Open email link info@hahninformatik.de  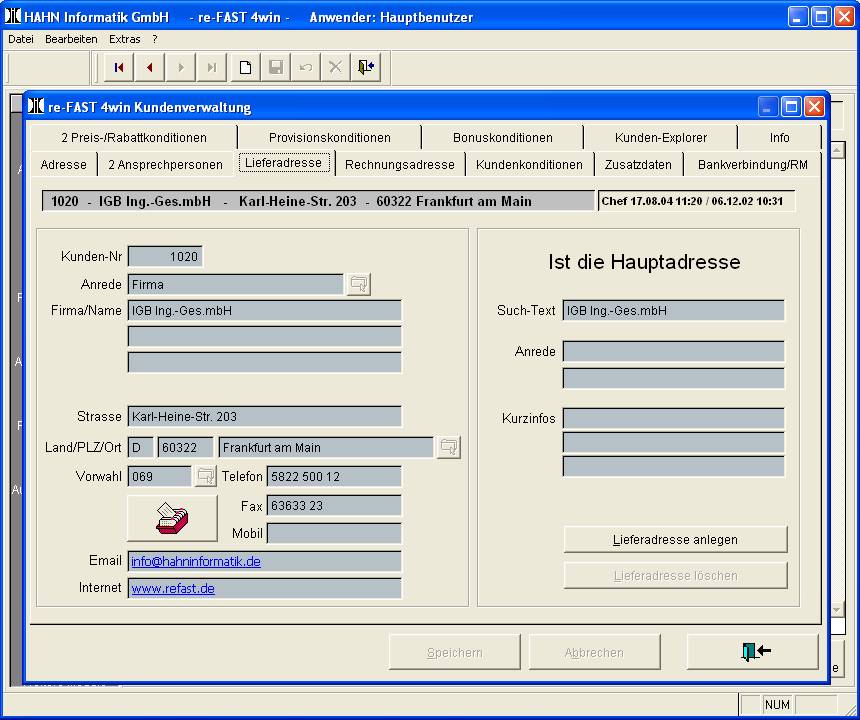(196, 562)
